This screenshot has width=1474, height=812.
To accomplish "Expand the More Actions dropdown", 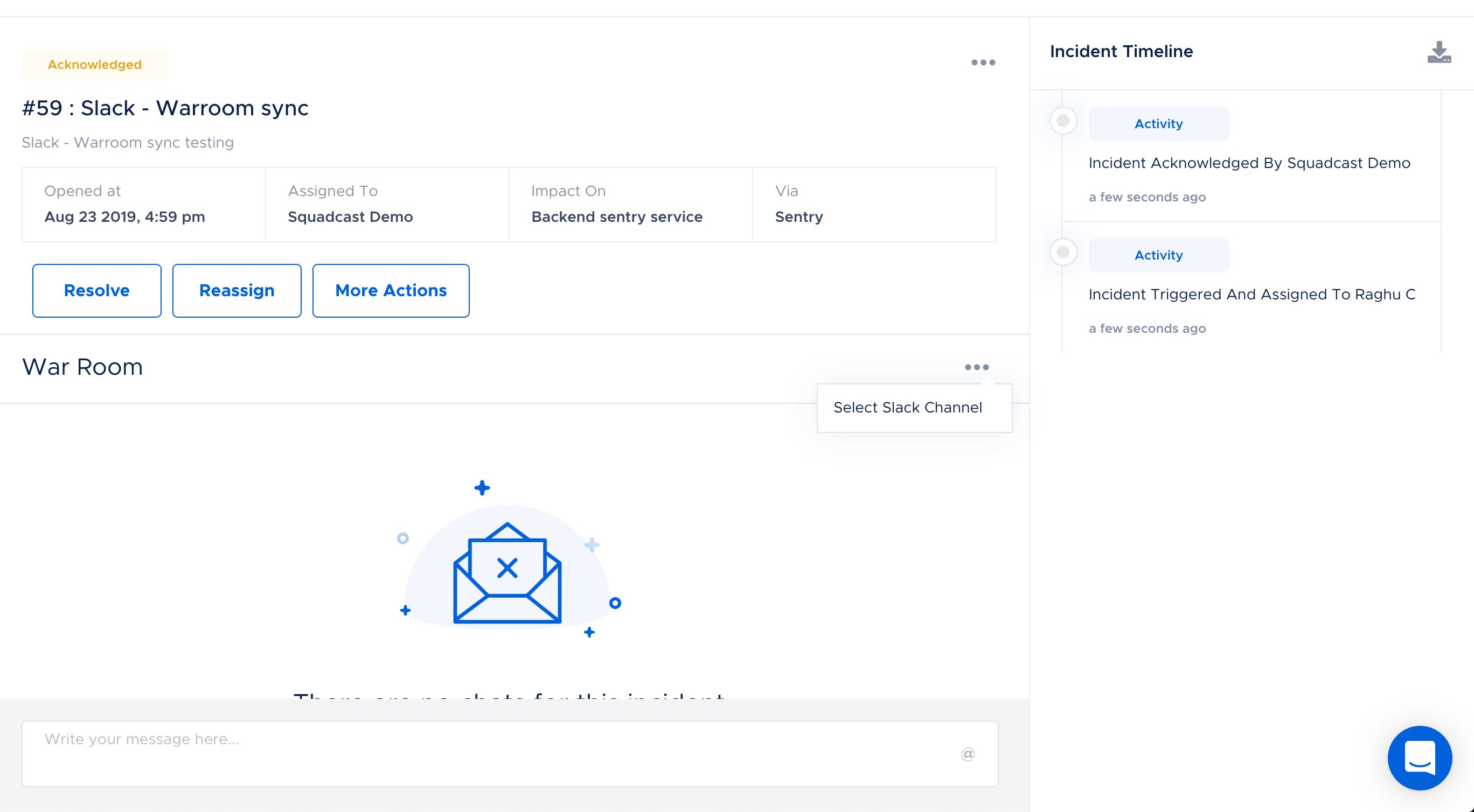I will tap(391, 290).
